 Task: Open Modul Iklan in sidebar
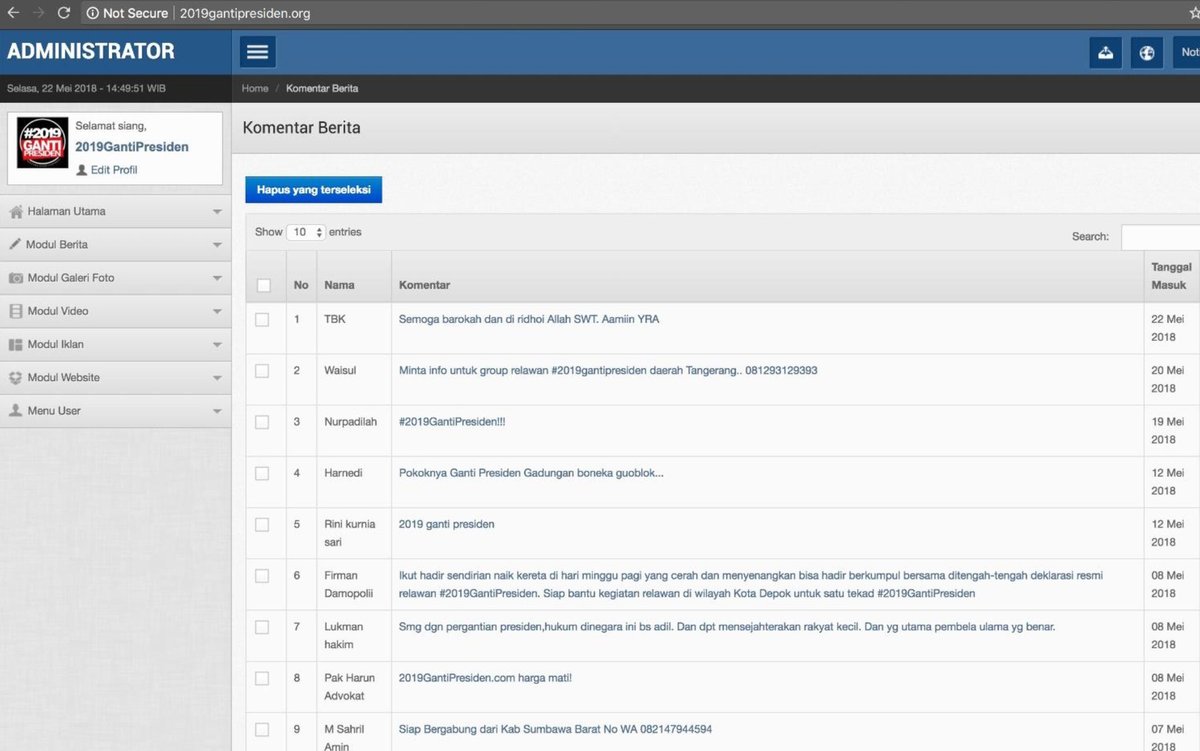click(116, 344)
